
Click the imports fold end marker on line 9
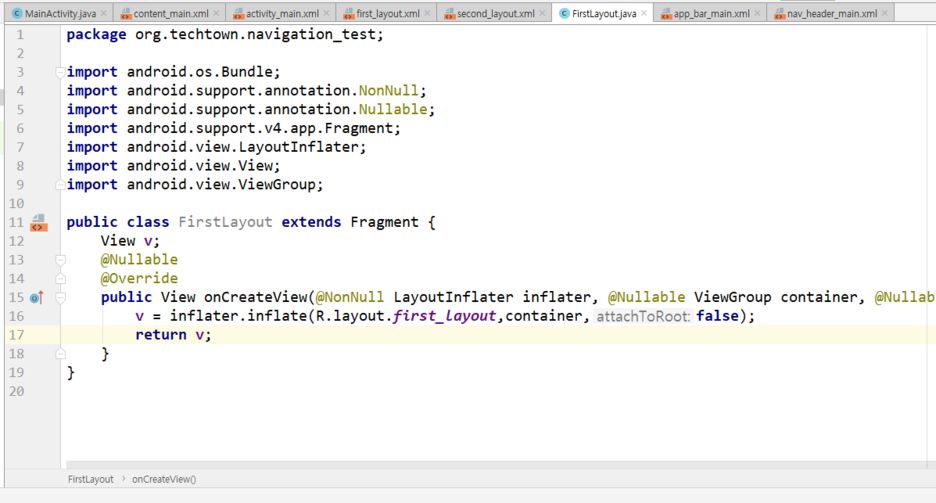click(x=60, y=185)
